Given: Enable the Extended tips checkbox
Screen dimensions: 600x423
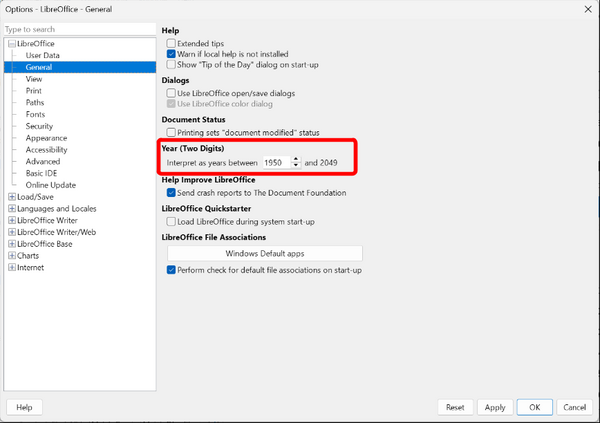Looking at the screenshot, I should coord(171,43).
